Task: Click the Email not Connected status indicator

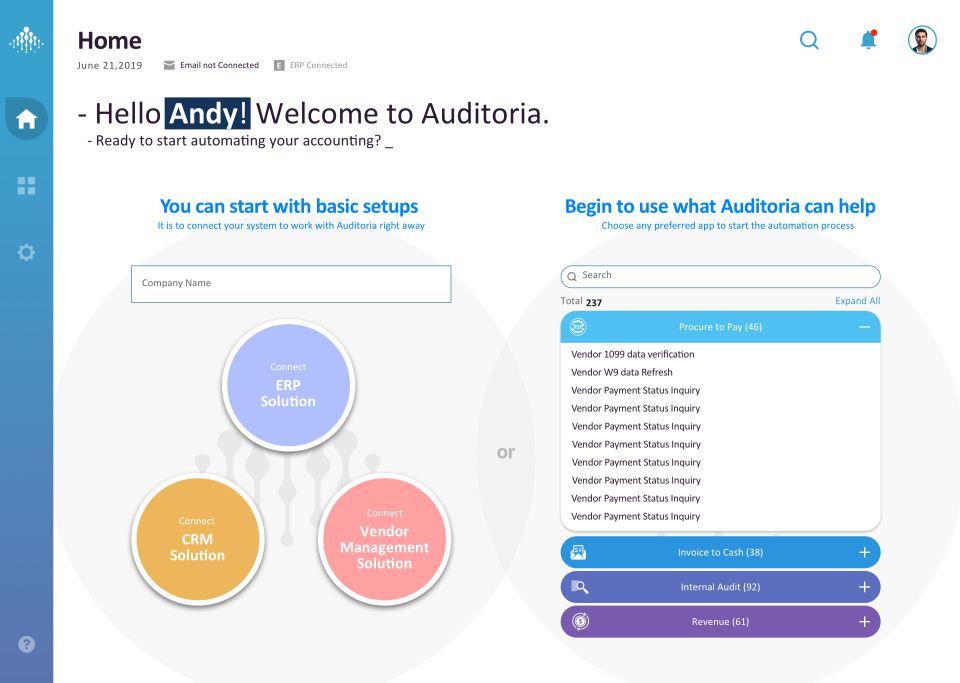Action: coord(210,65)
